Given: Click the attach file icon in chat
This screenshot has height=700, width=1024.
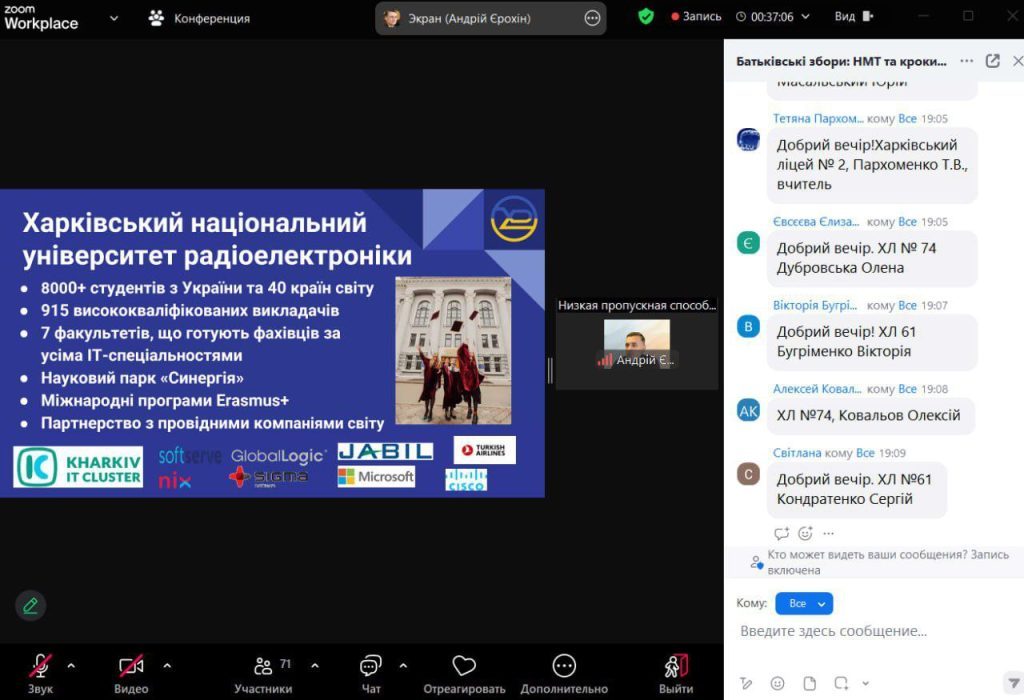Looking at the screenshot, I should pyautogui.click(x=810, y=683).
